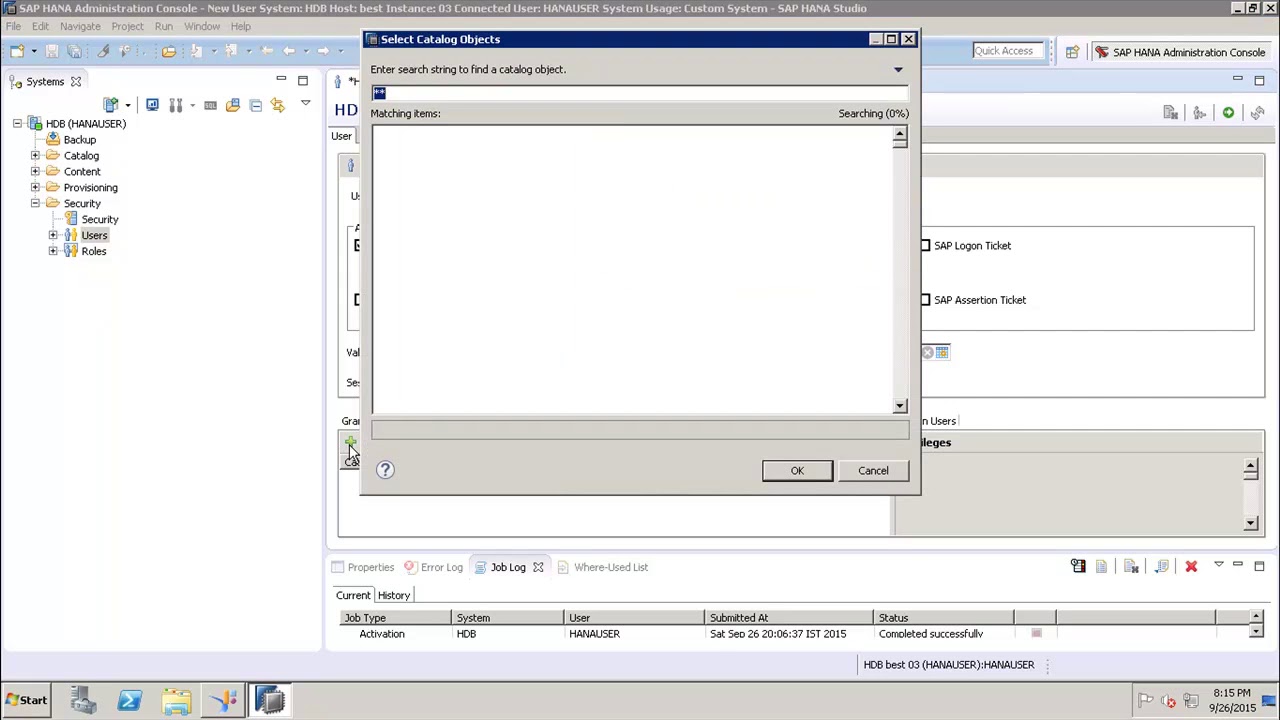
Task: Click the New wizard icon in main toolbar
Action: (17, 51)
